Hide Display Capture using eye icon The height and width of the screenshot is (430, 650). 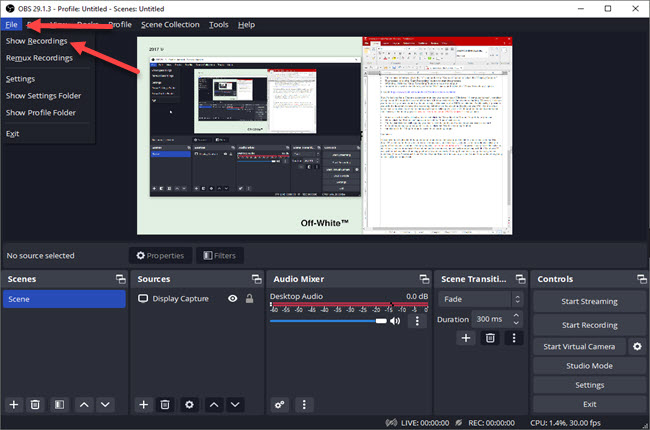click(232, 298)
